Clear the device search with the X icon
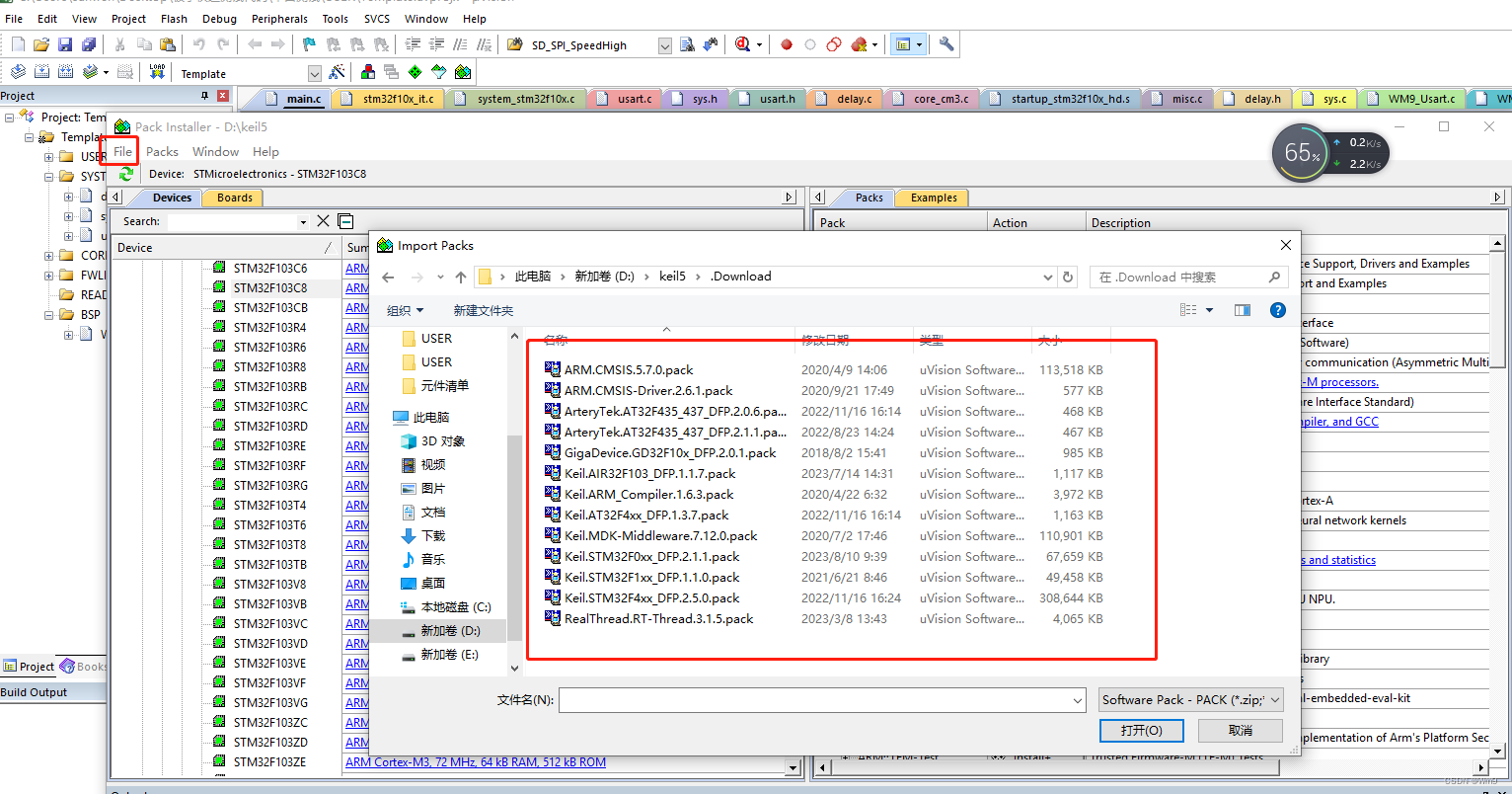The image size is (1512, 794). 323,221
